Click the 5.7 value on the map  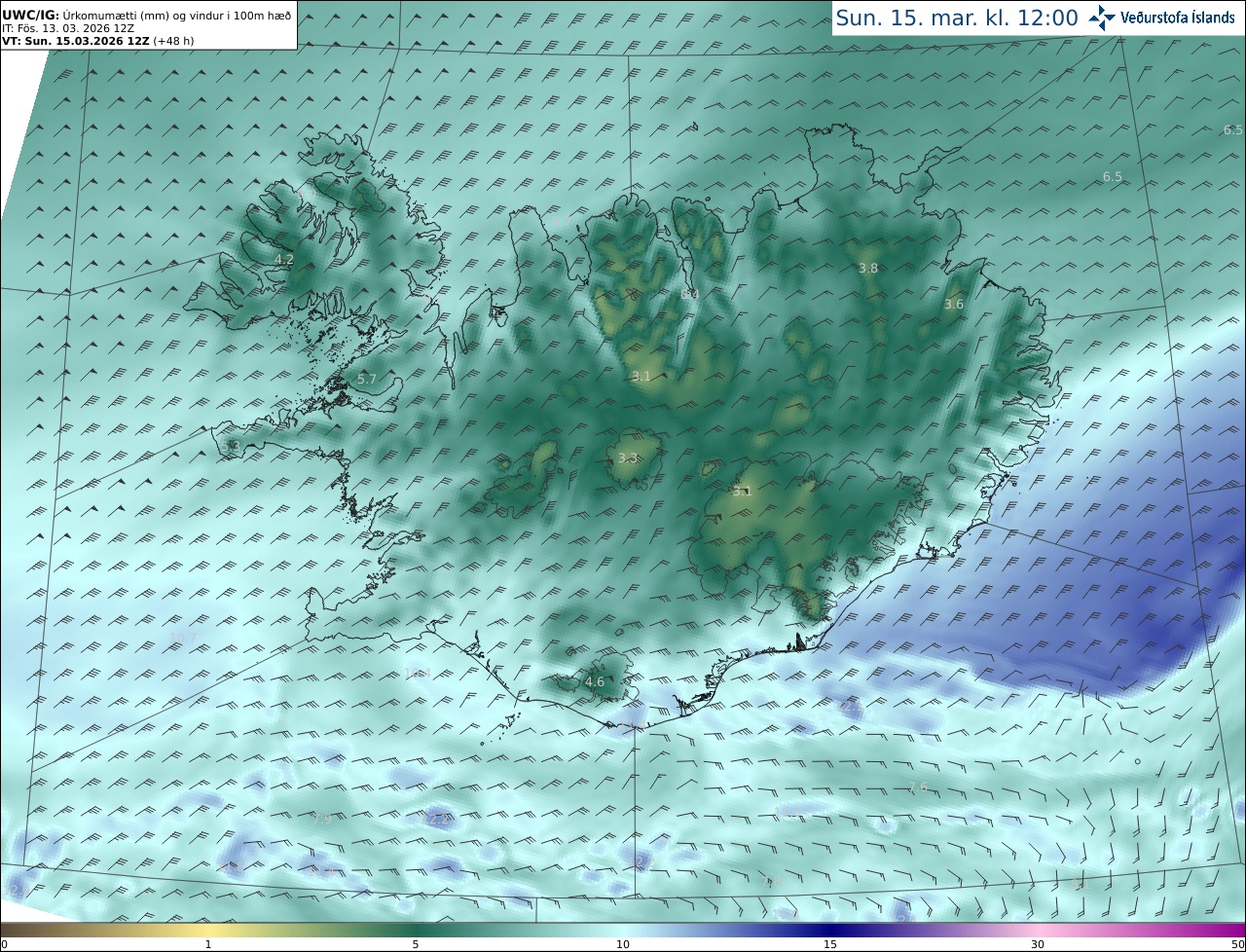tap(367, 379)
